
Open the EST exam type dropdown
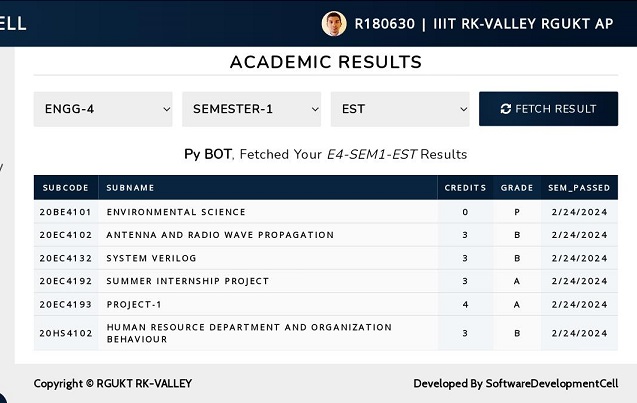pos(400,109)
